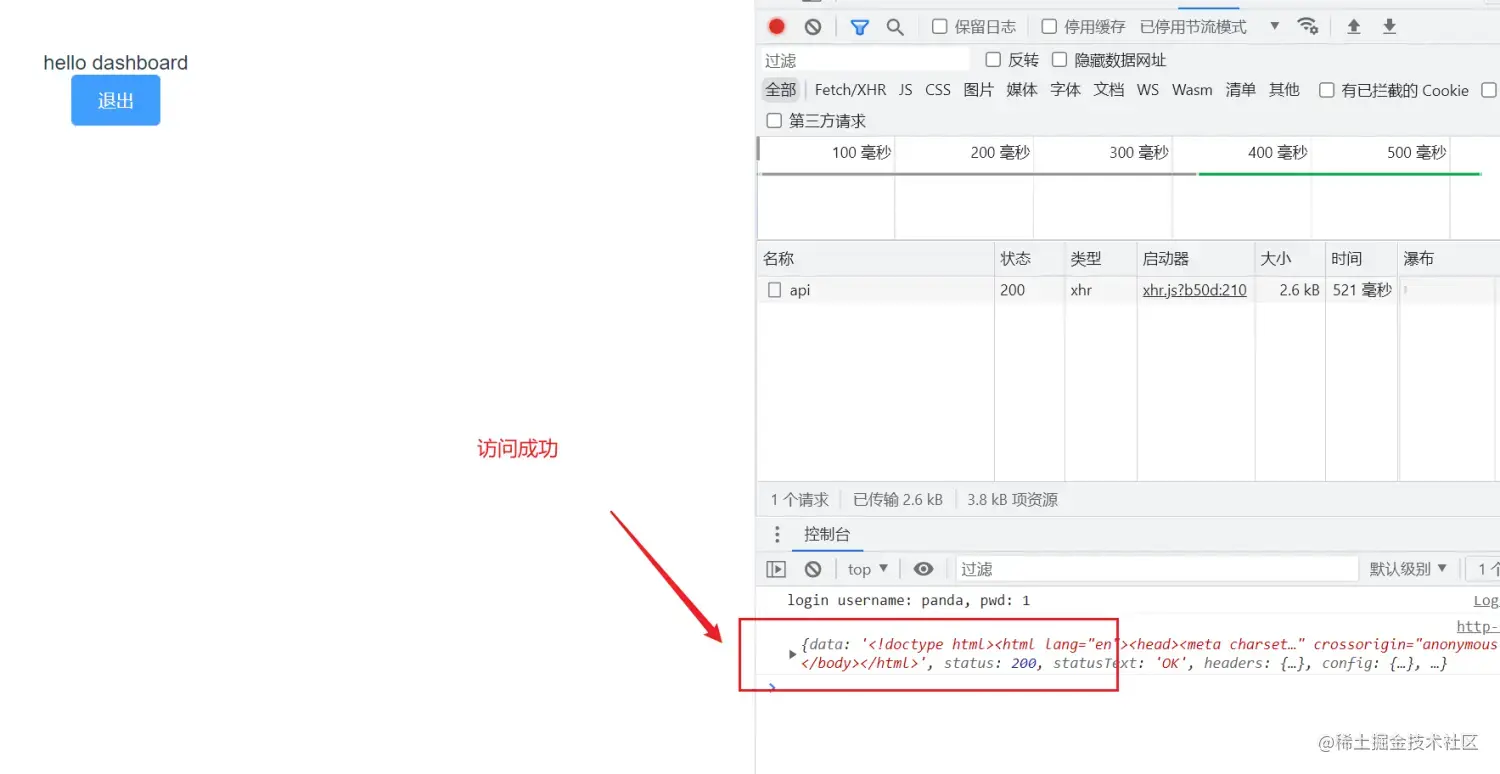This screenshot has width=1500, height=774.
Task: Sort by 大小 column header
Action: pyautogui.click(x=1290, y=258)
